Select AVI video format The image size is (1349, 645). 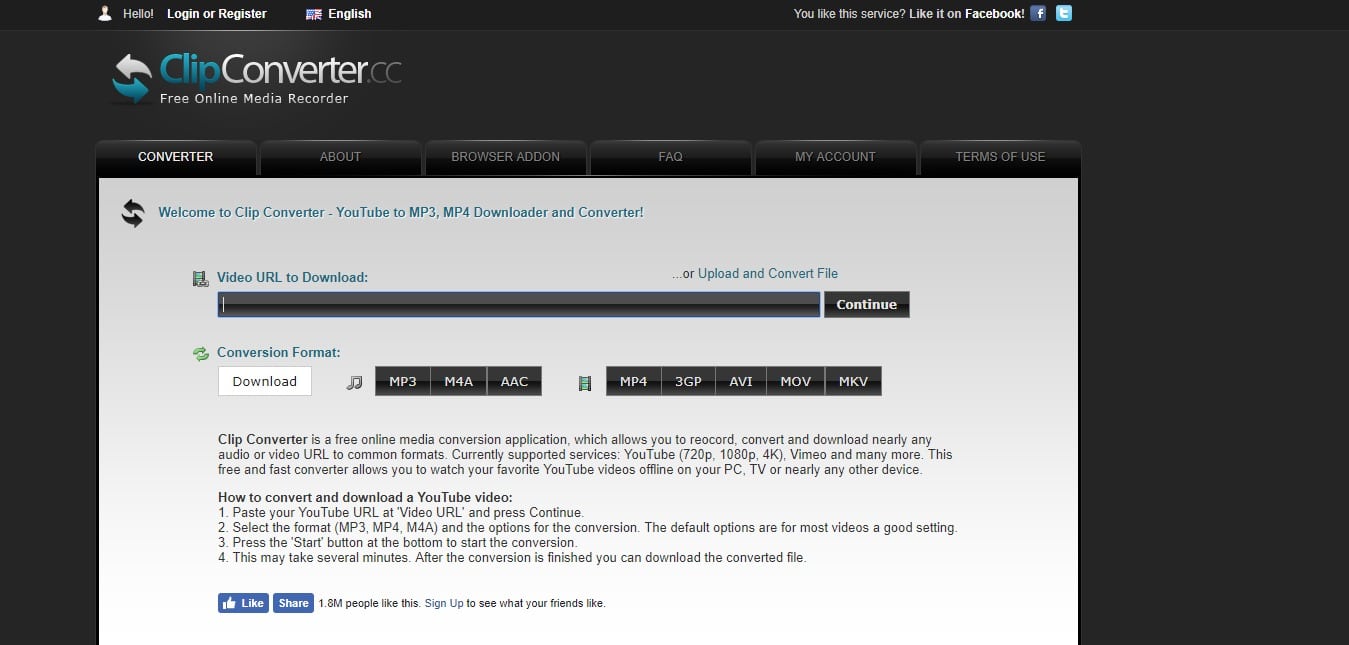pos(741,381)
